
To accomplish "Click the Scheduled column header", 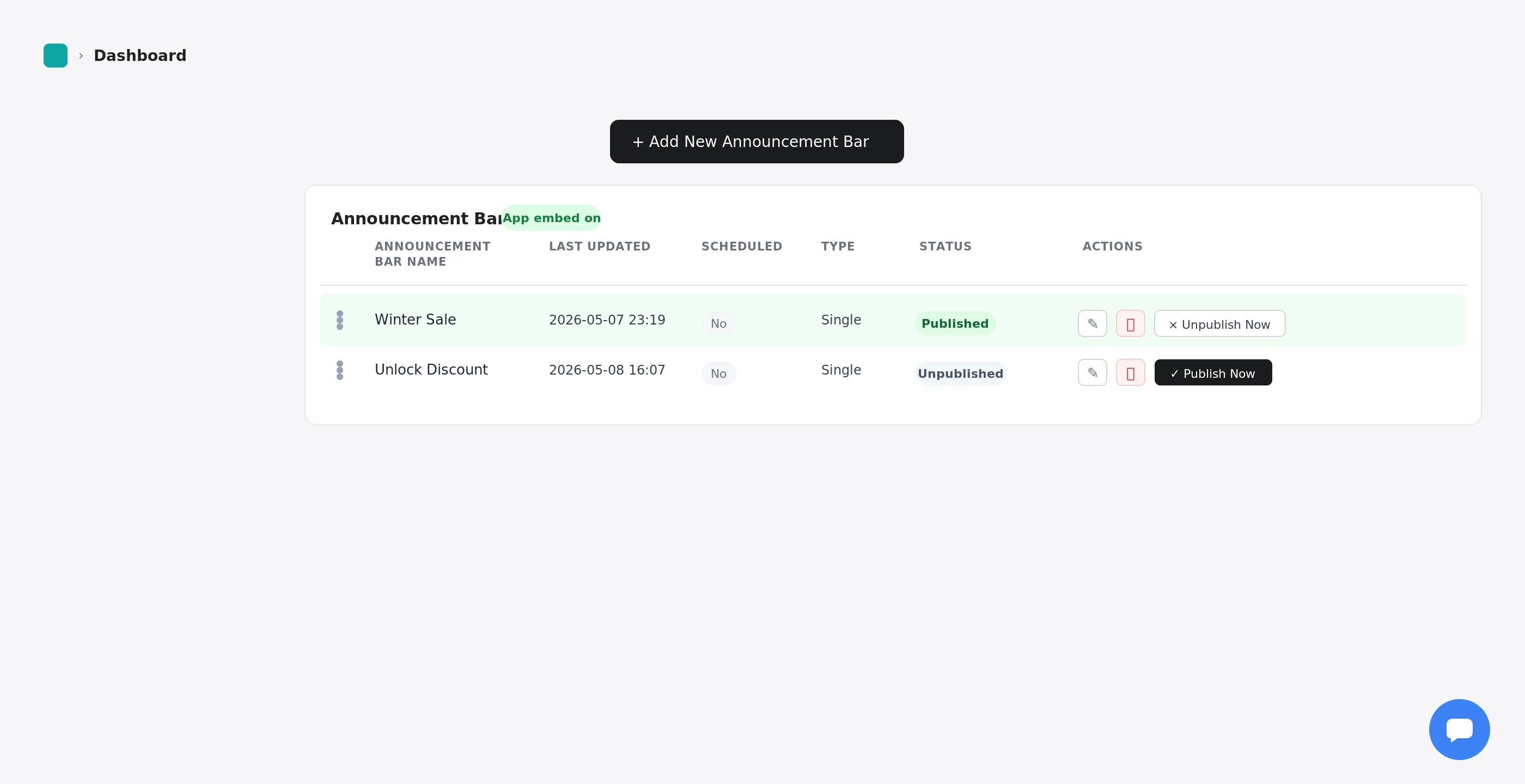I will coord(742,246).
